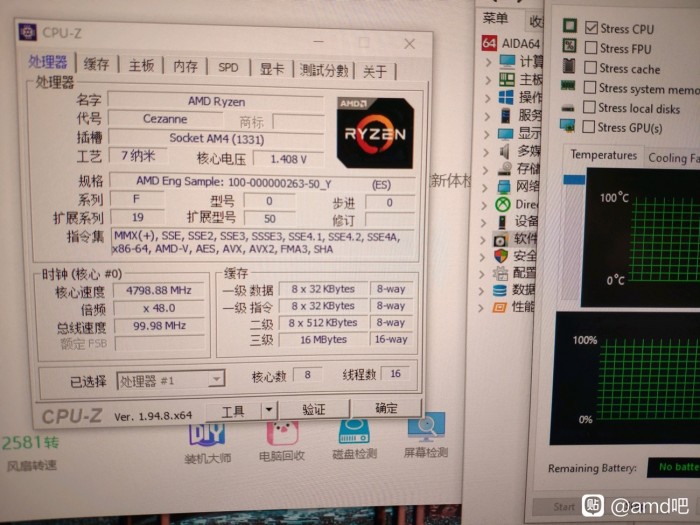Expand the 显示设备 tree node chevron
Viewport: 700px width, 525px height.
tap(486, 134)
